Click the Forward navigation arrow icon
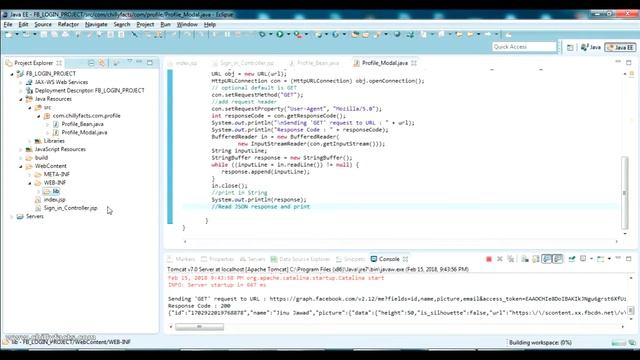 pyautogui.click(x=488, y=35)
